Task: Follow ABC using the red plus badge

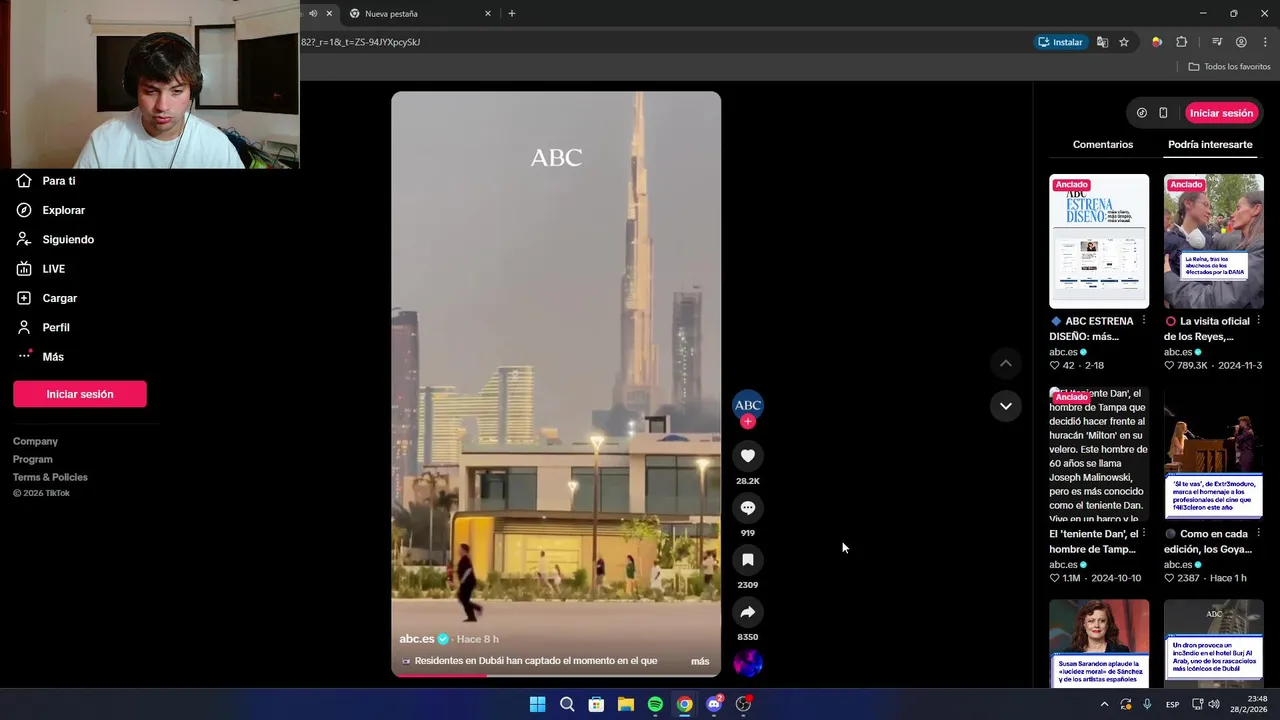Action: point(748,422)
